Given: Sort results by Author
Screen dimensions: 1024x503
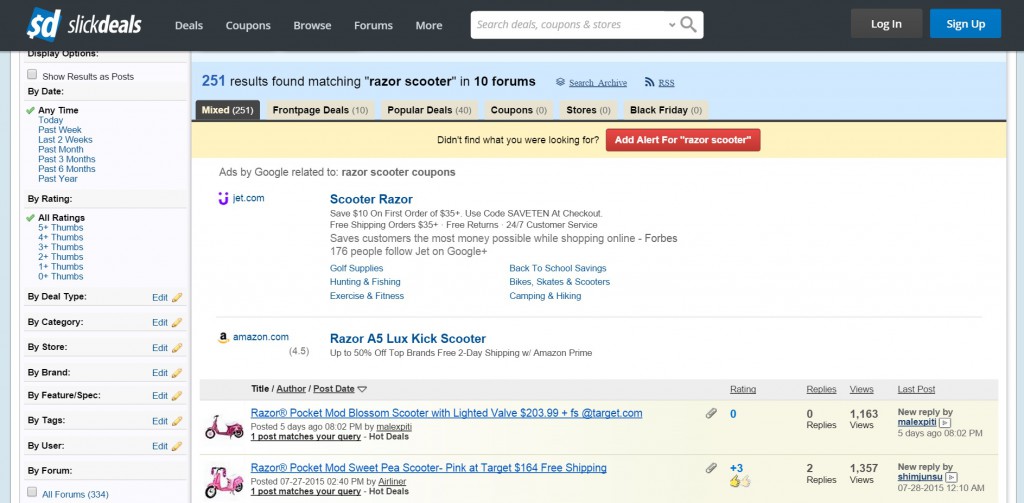Looking at the screenshot, I should click(291, 389).
